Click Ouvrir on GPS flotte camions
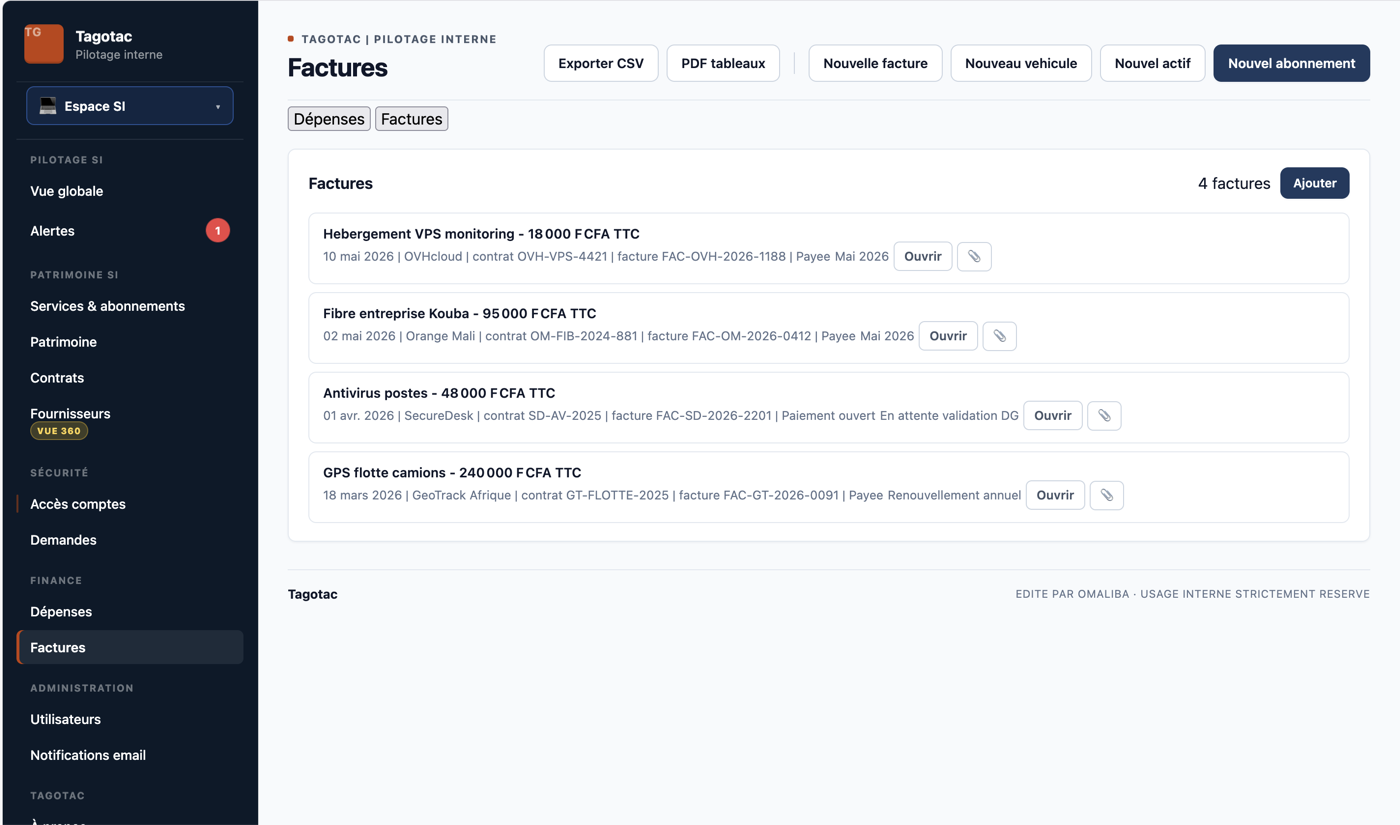Screen dimensions: 1400x825 1055,495
